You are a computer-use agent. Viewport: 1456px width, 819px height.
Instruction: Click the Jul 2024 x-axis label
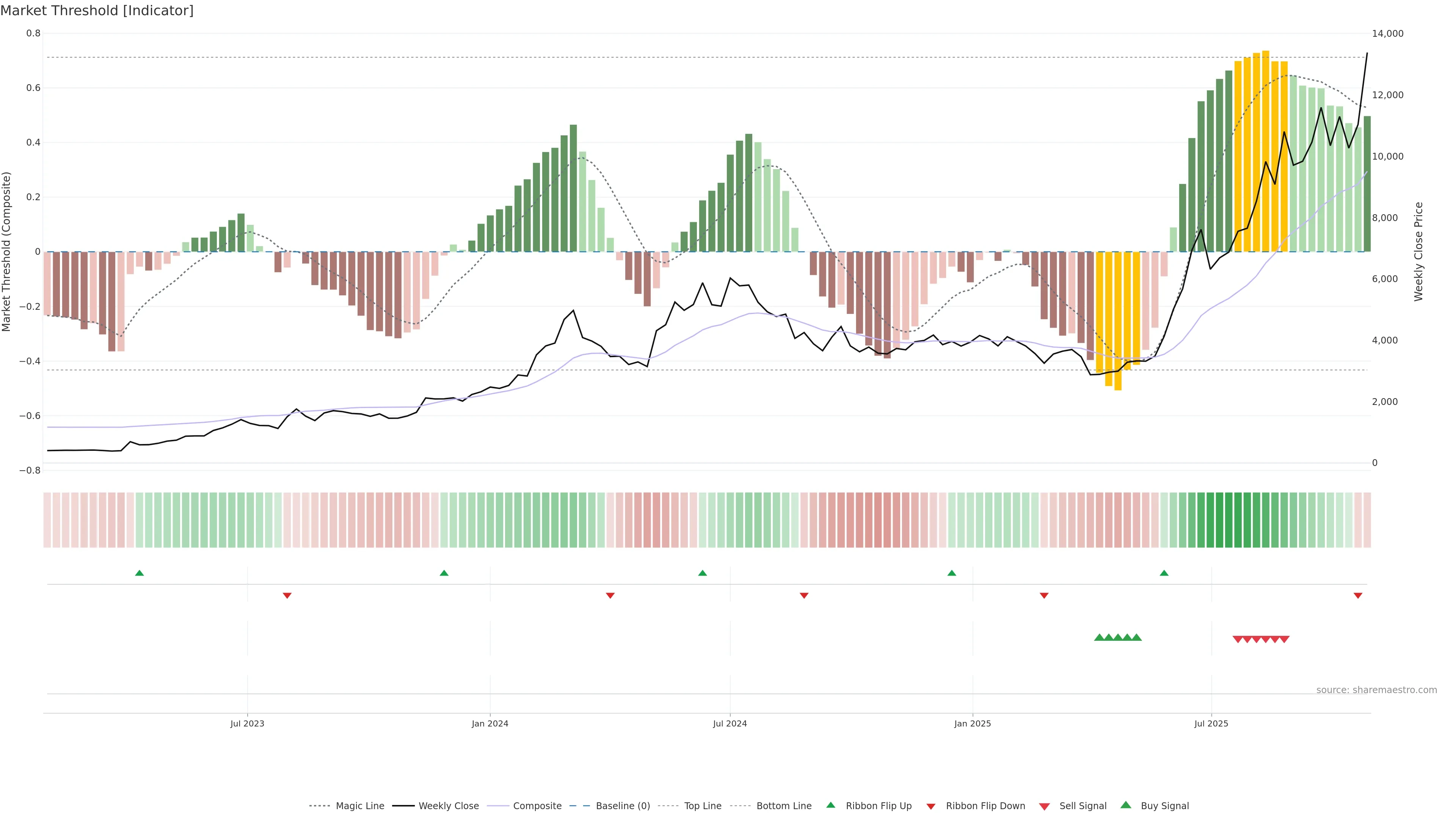(730, 723)
